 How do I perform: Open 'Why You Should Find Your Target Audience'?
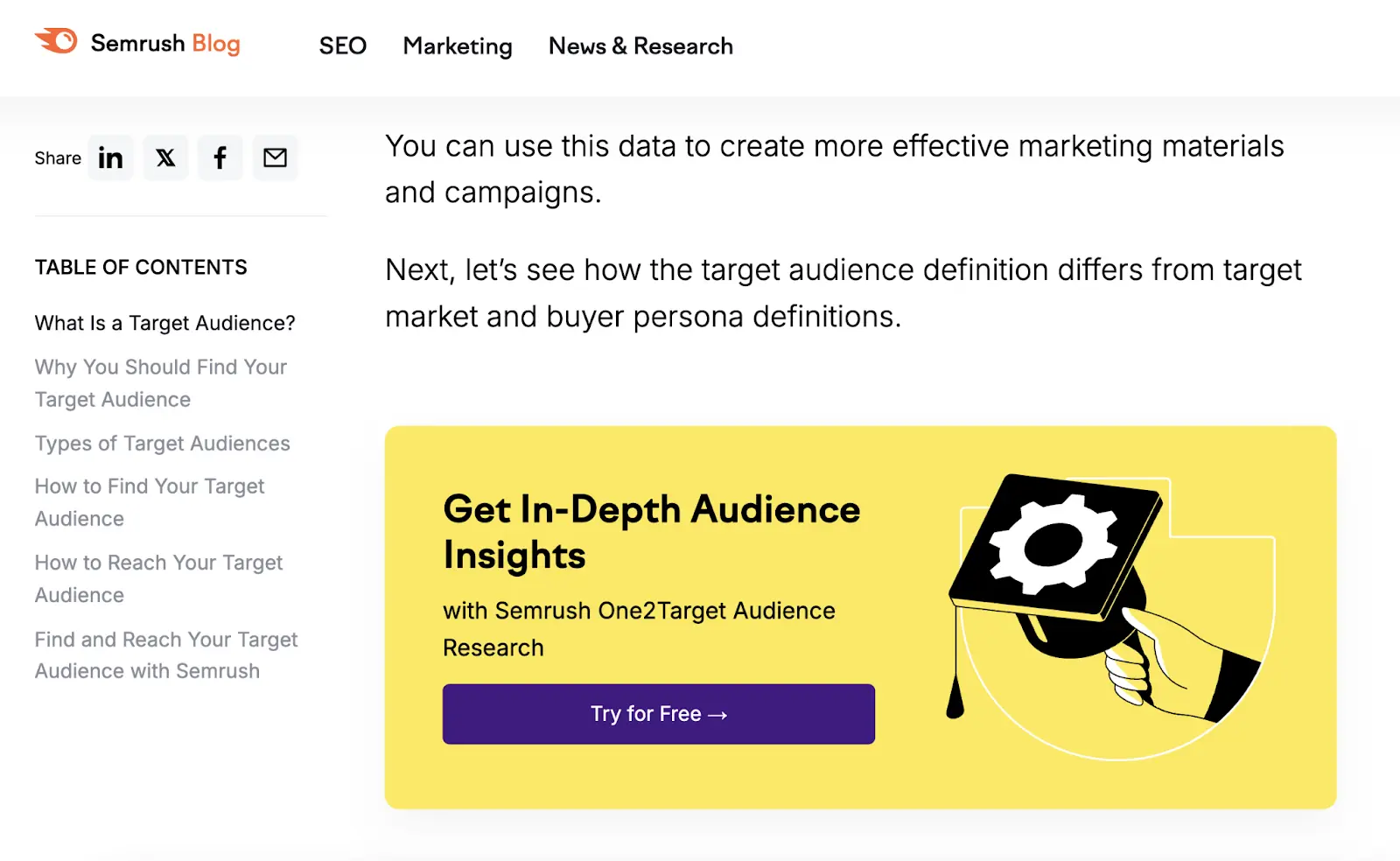[160, 382]
